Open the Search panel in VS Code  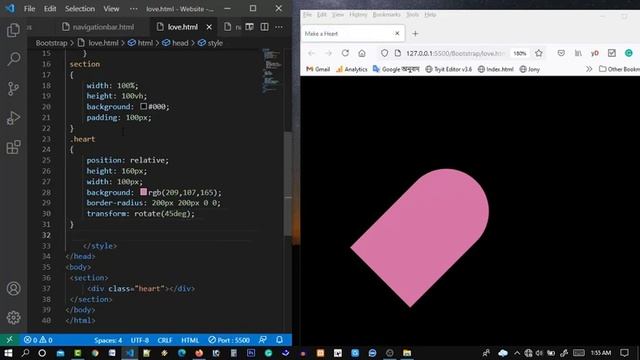click(13, 59)
